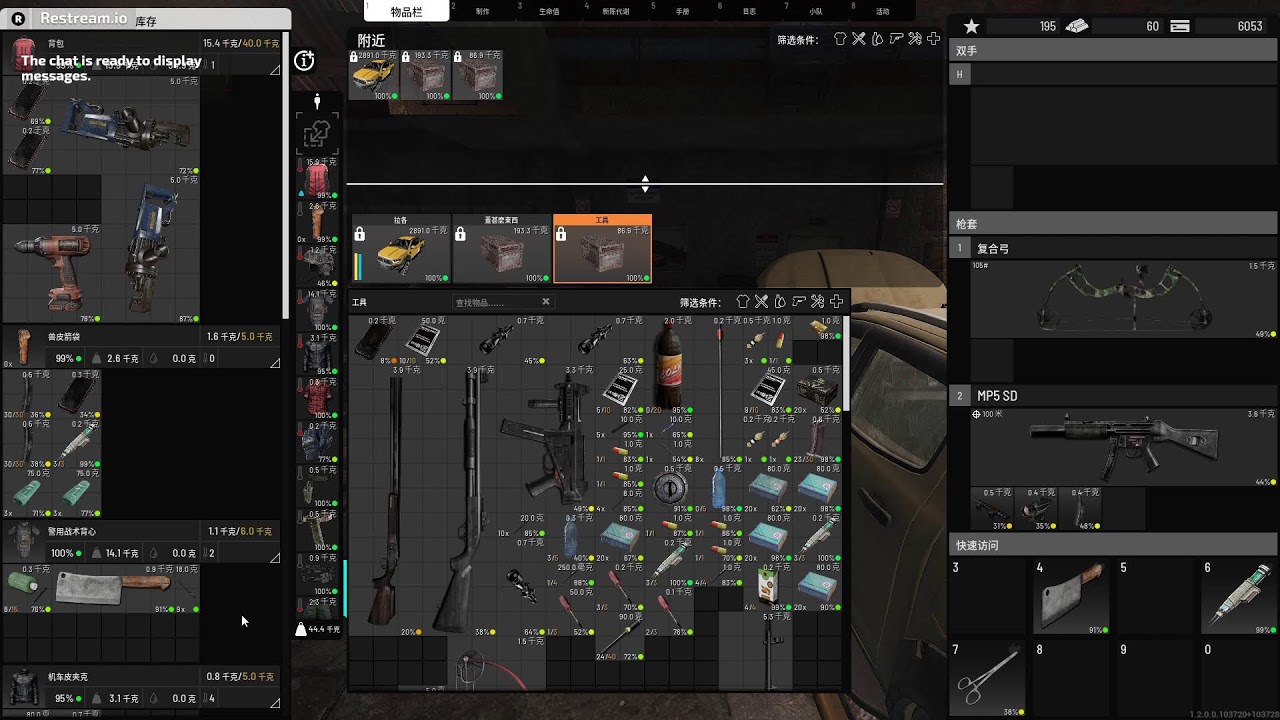Filter 工具 container by water drop icon
1280x720 pixels.
(780, 301)
